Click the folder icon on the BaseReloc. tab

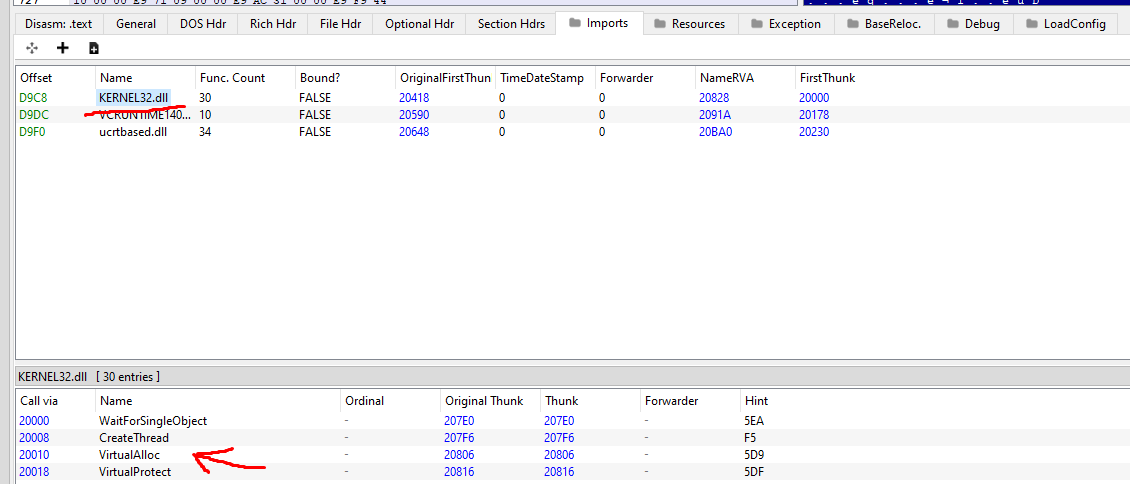pyautogui.click(x=853, y=24)
